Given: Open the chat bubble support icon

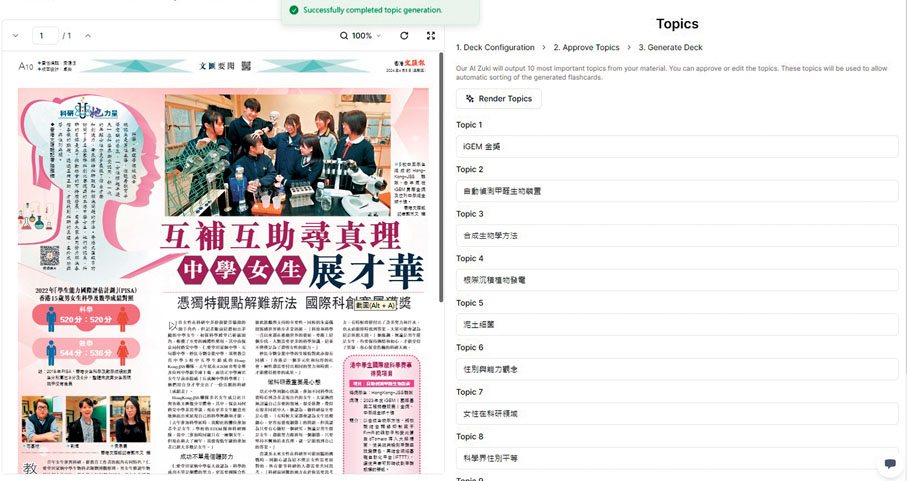Looking at the screenshot, I should pos(890,463).
